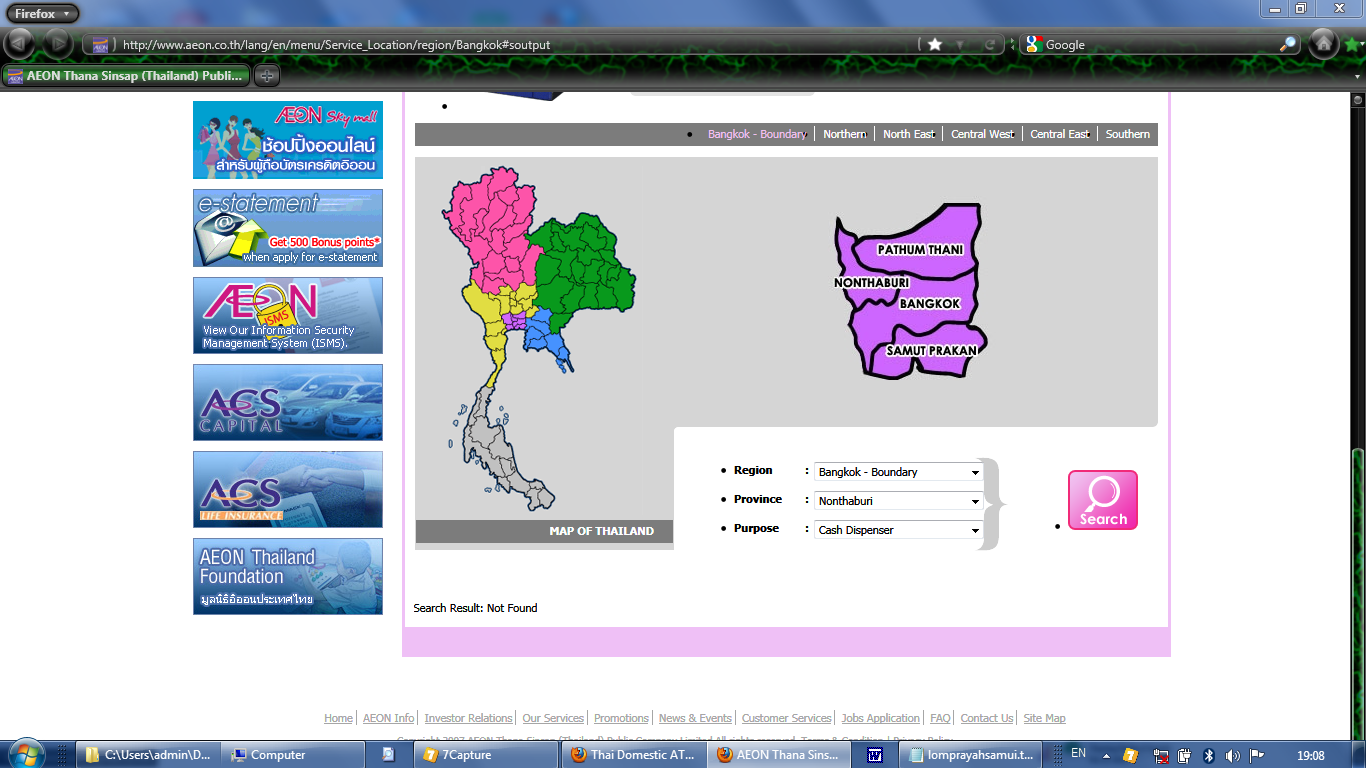The width and height of the screenshot is (1366, 768).
Task: Go back with the browser Back arrow
Action: [20, 43]
